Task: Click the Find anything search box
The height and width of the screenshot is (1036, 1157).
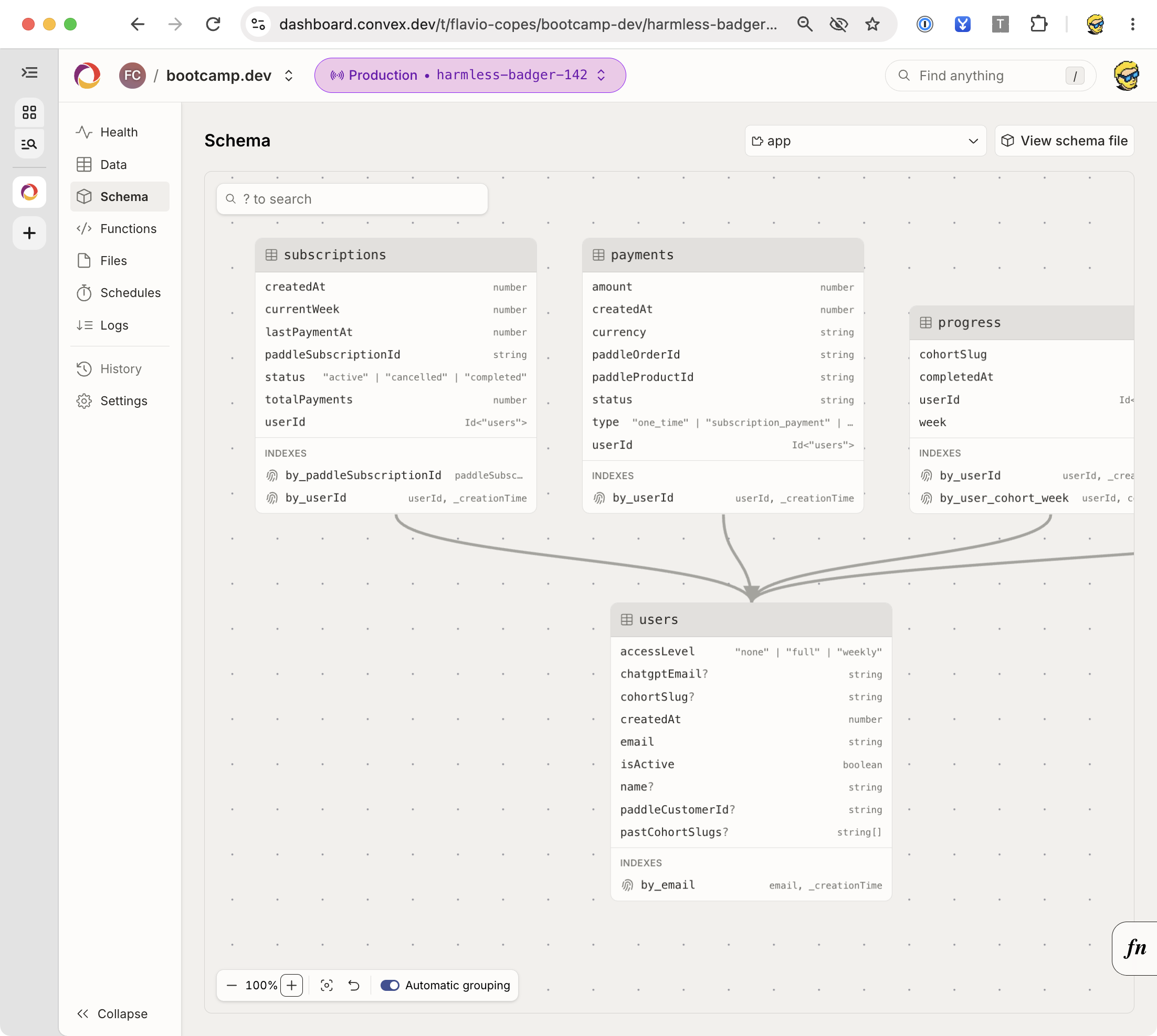Action: (990, 76)
